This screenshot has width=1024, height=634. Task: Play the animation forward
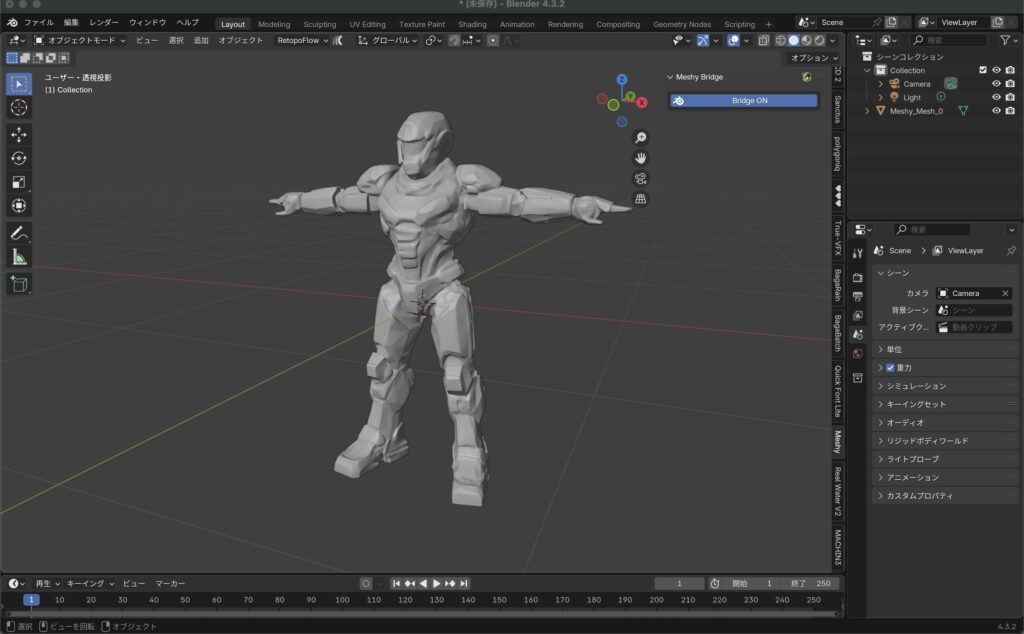click(436, 583)
